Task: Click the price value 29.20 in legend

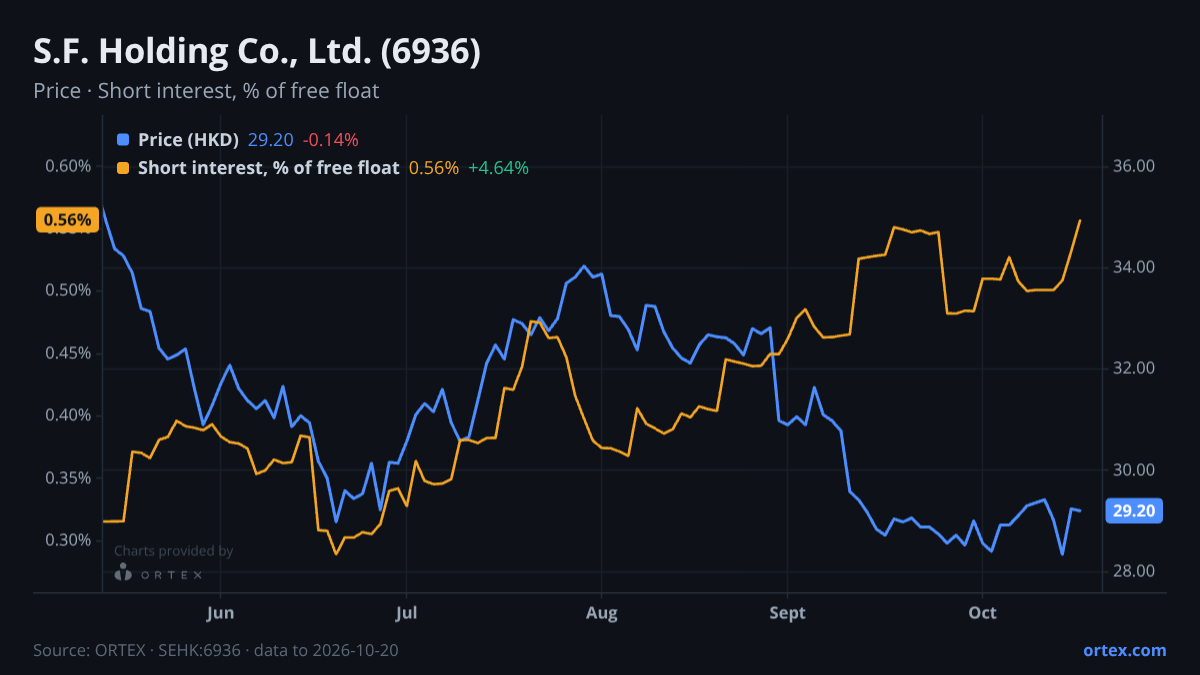Action: (x=270, y=140)
